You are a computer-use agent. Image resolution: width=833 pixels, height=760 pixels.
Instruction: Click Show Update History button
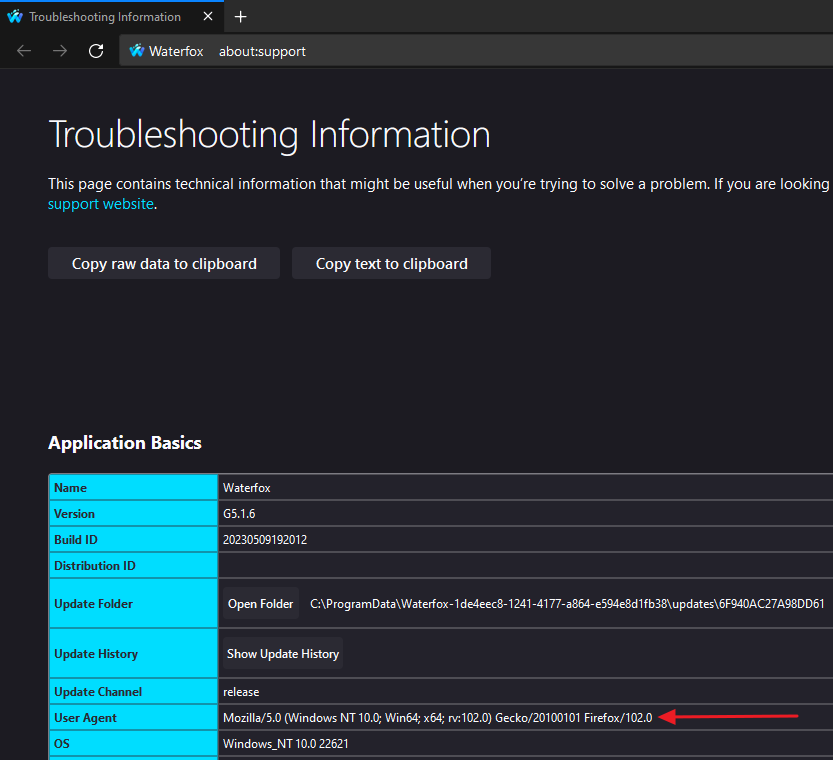pyautogui.click(x=283, y=654)
